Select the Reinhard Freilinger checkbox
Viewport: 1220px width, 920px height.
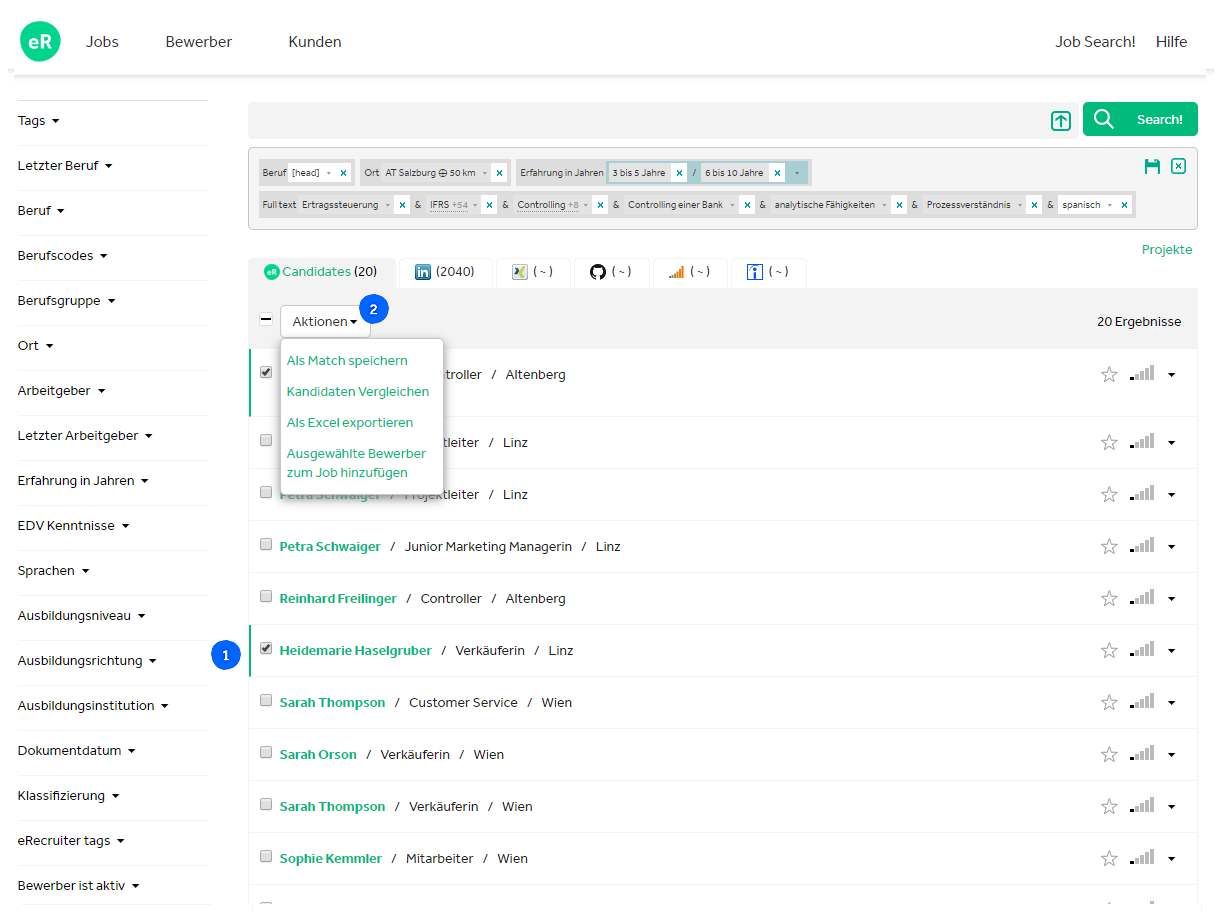[266, 596]
